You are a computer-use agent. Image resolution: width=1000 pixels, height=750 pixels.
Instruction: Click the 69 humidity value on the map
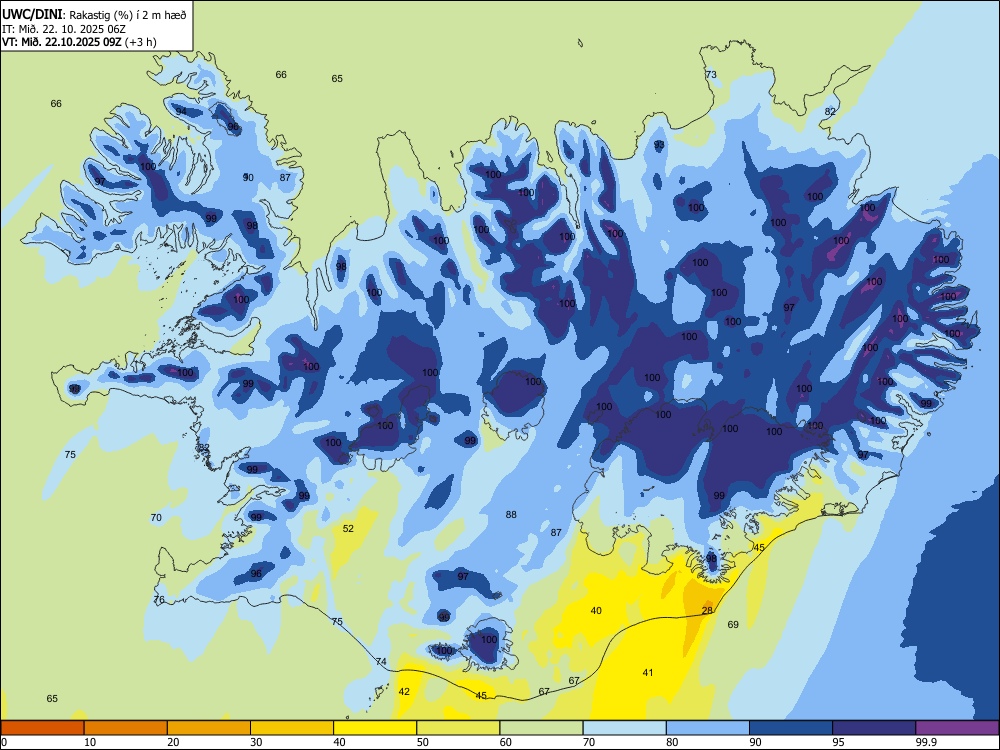pyautogui.click(x=733, y=624)
